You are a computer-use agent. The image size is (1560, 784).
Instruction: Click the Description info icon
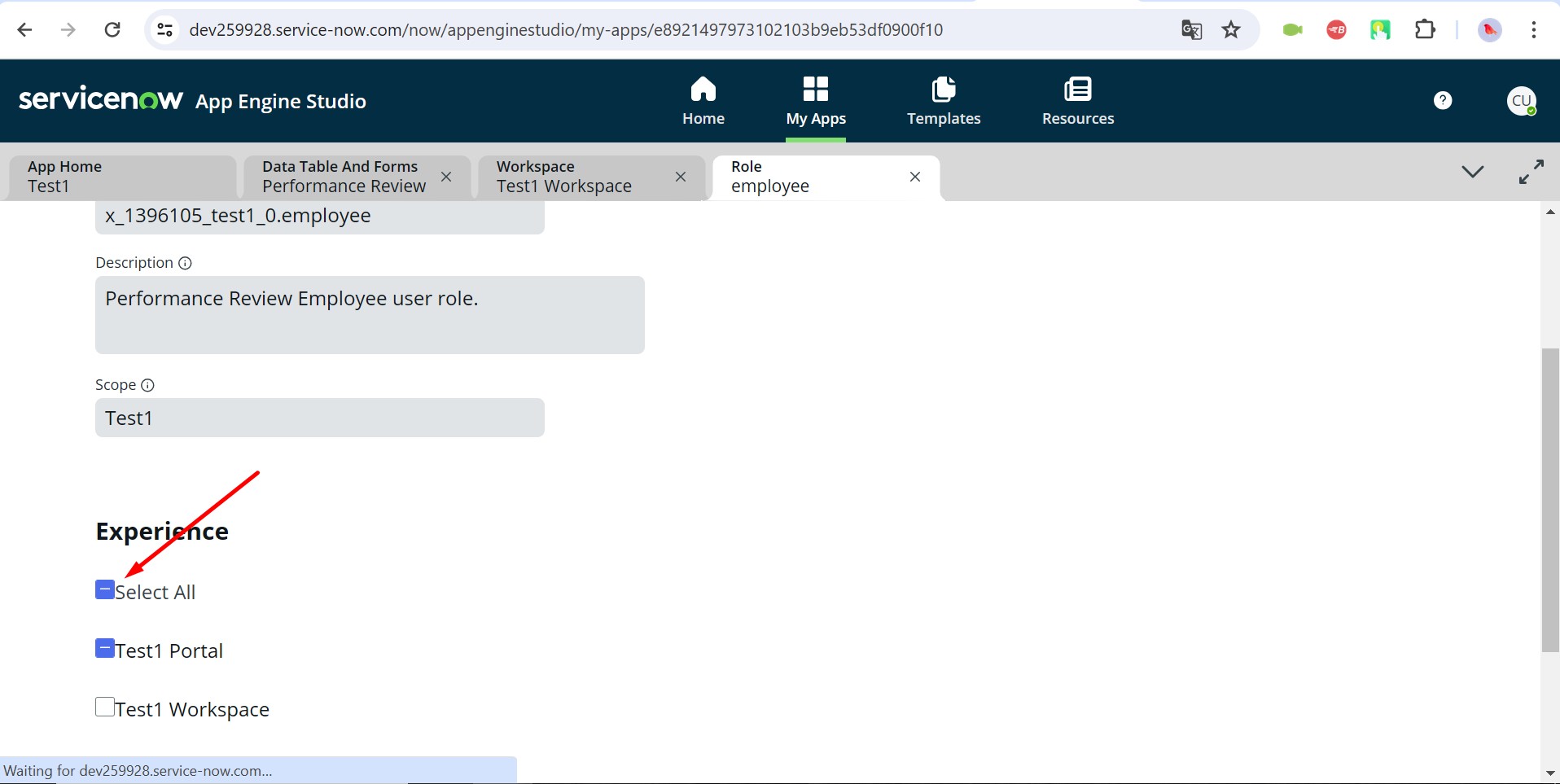pos(185,263)
